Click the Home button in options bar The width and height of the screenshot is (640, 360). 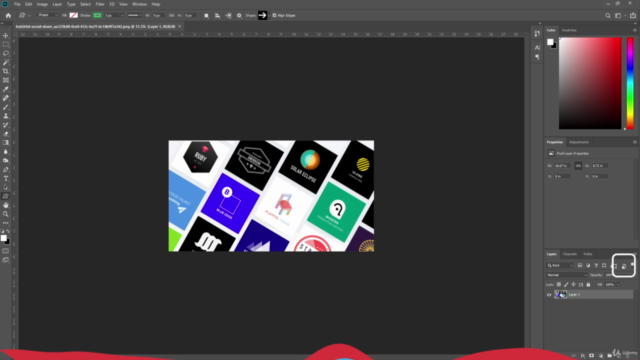pyautogui.click(x=8, y=16)
